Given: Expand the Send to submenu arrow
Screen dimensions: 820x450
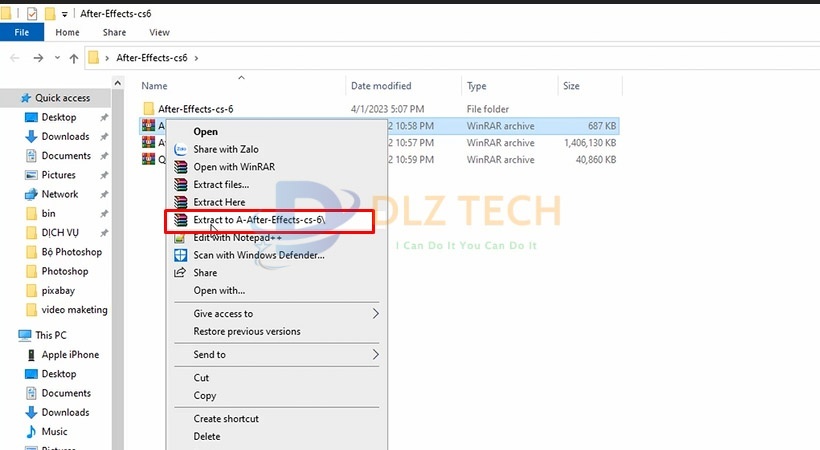Looking at the screenshot, I should pos(375,354).
